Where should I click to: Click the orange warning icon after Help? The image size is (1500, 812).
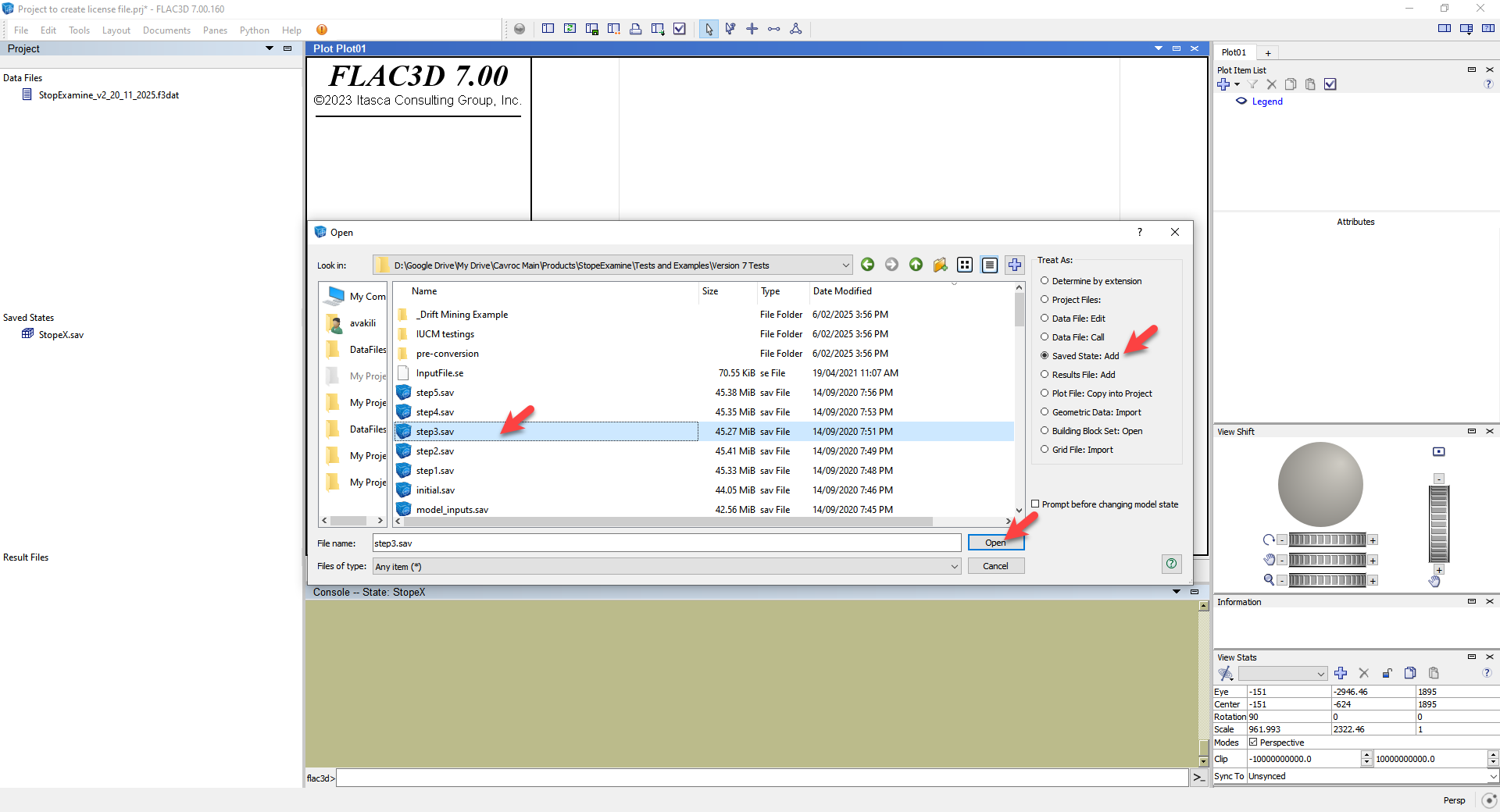click(322, 30)
